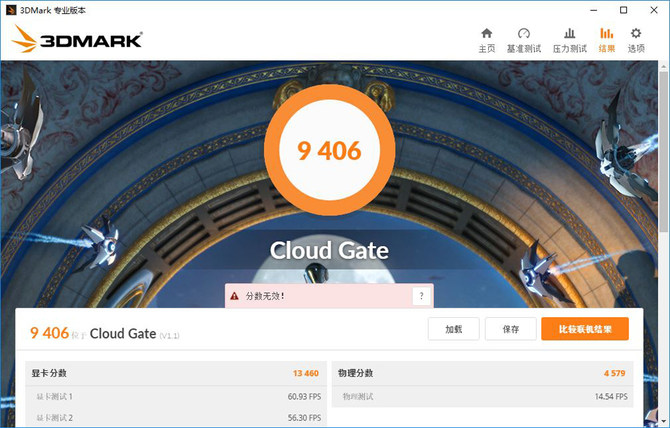Select the 显卡分数 graphics score row
Viewport: 670px width, 428px height.
(x=176, y=373)
